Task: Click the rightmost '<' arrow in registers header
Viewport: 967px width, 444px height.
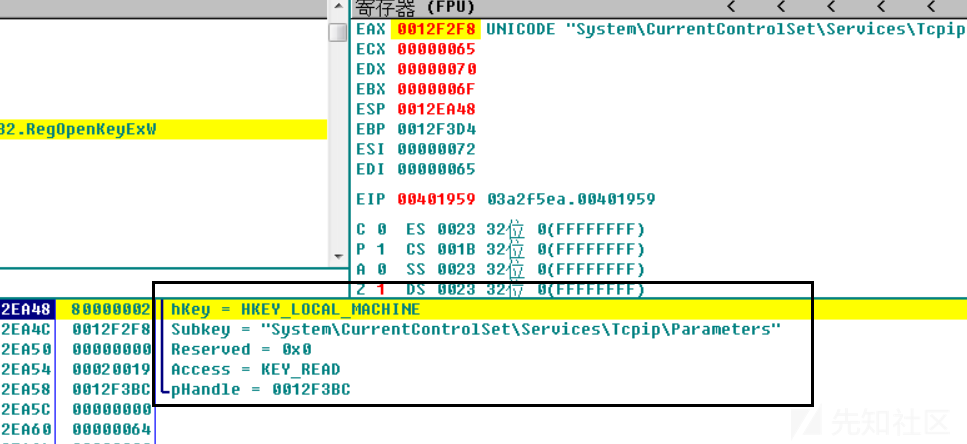Action: point(932,7)
